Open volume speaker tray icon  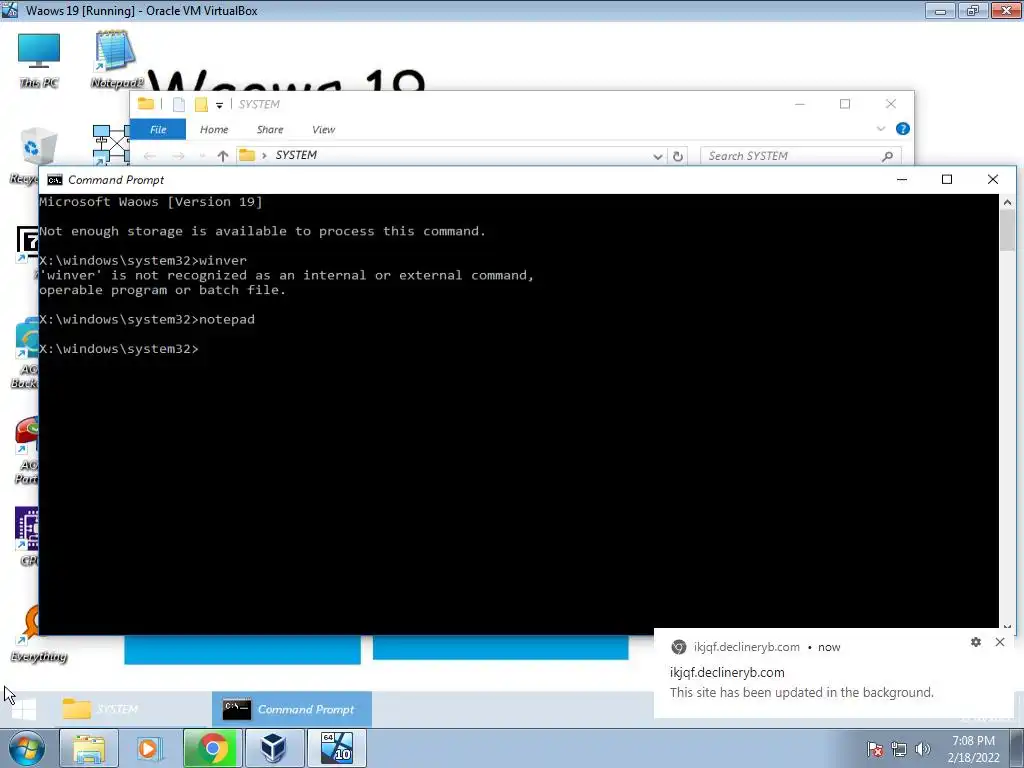click(922, 749)
